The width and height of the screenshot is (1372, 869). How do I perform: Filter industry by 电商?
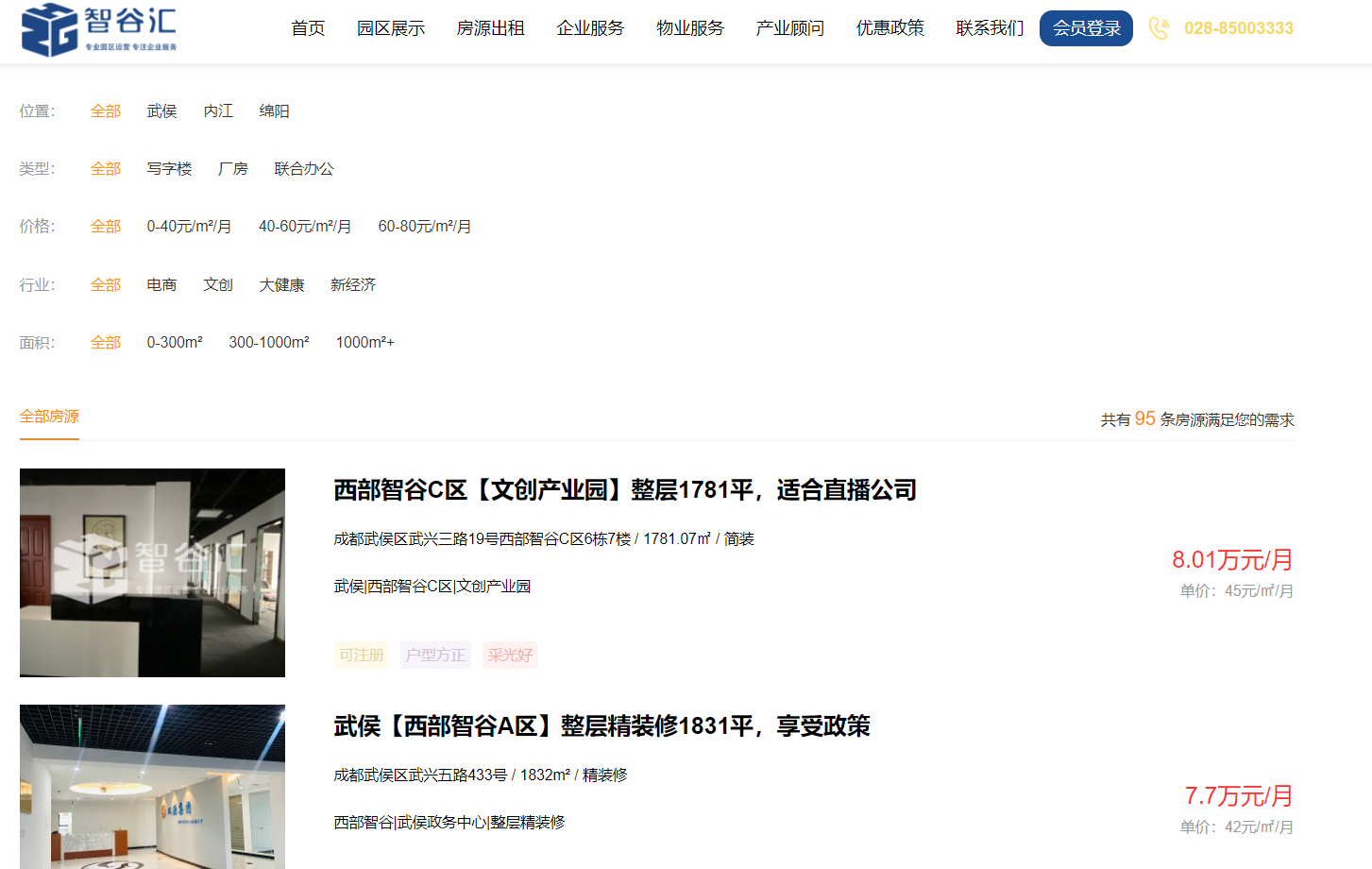point(162,284)
